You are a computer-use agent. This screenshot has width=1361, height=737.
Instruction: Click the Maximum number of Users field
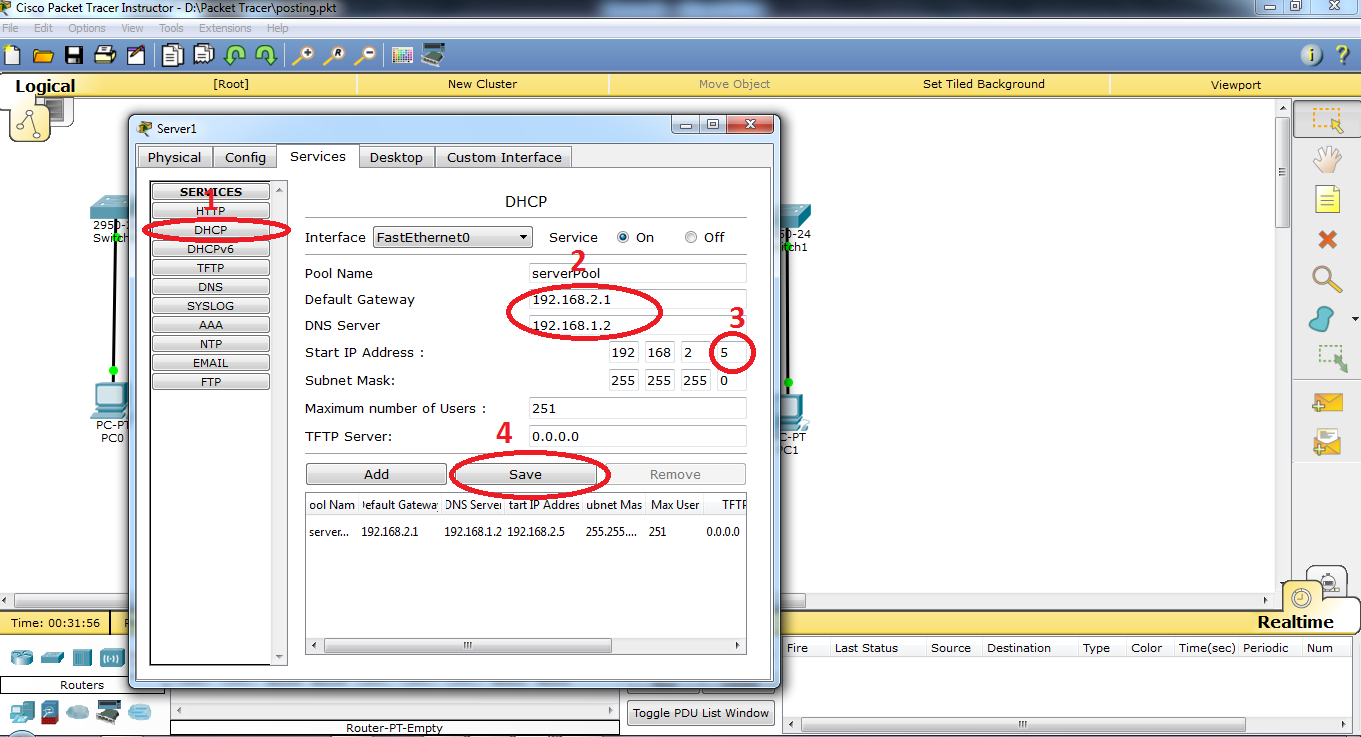pos(638,408)
